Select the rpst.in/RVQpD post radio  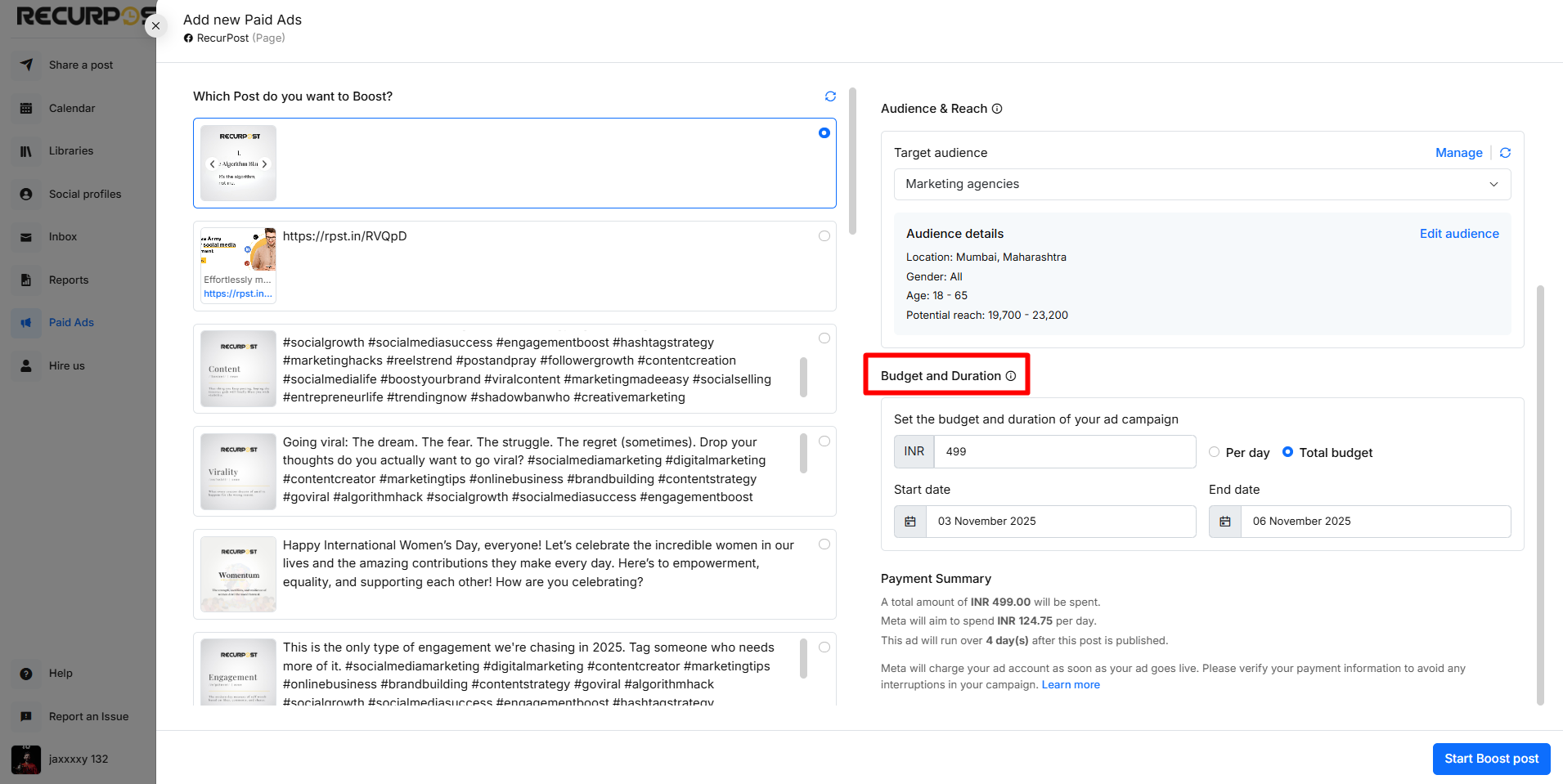pyautogui.click(x=824, y=236)
